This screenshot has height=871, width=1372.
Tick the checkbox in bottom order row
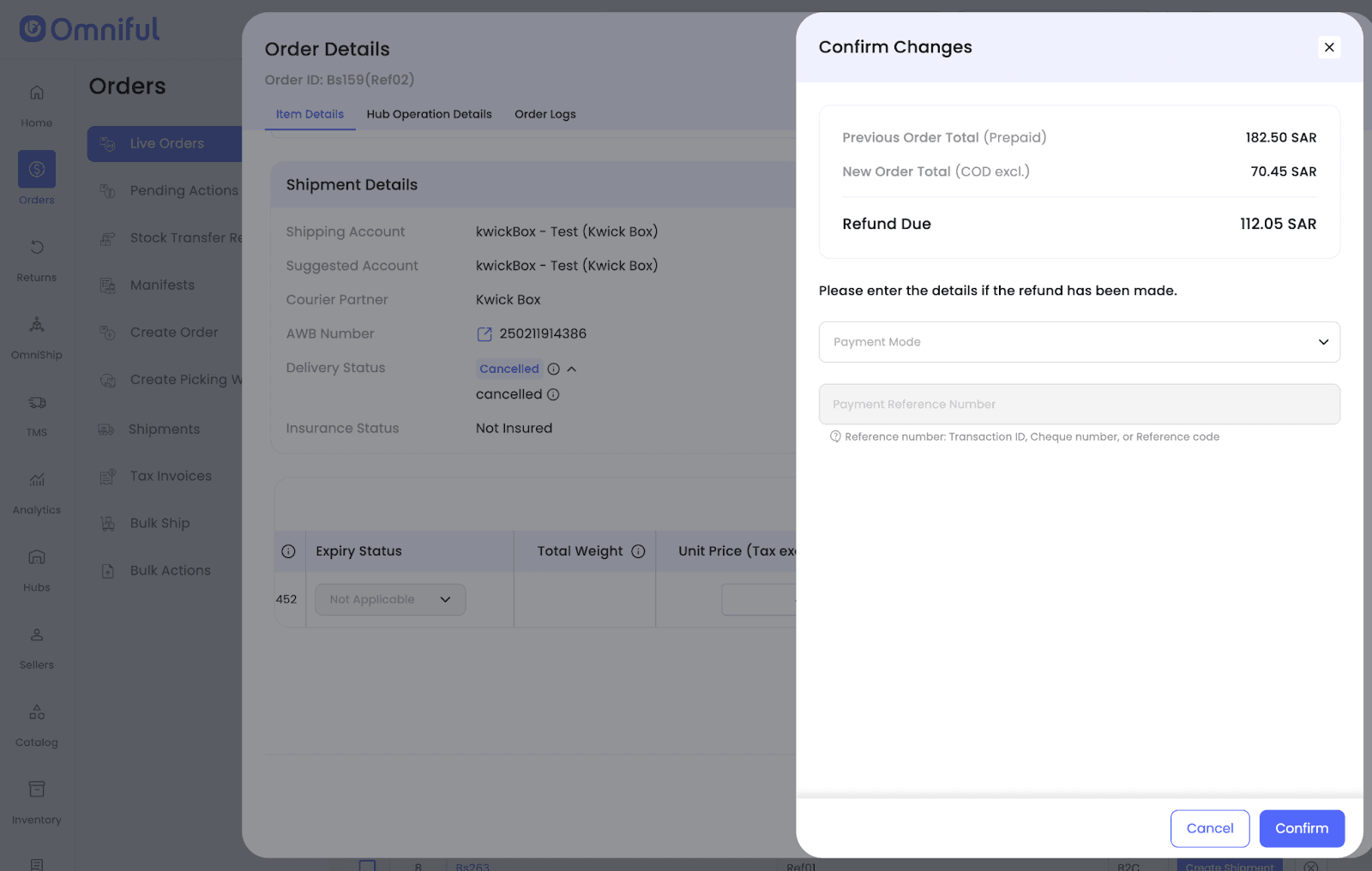(x=367, y=865)
